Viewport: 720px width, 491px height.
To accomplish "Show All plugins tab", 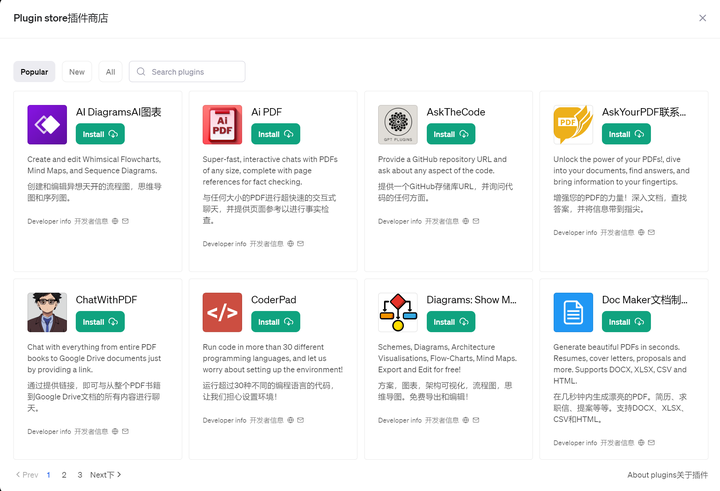I will (x=110, y=72).
